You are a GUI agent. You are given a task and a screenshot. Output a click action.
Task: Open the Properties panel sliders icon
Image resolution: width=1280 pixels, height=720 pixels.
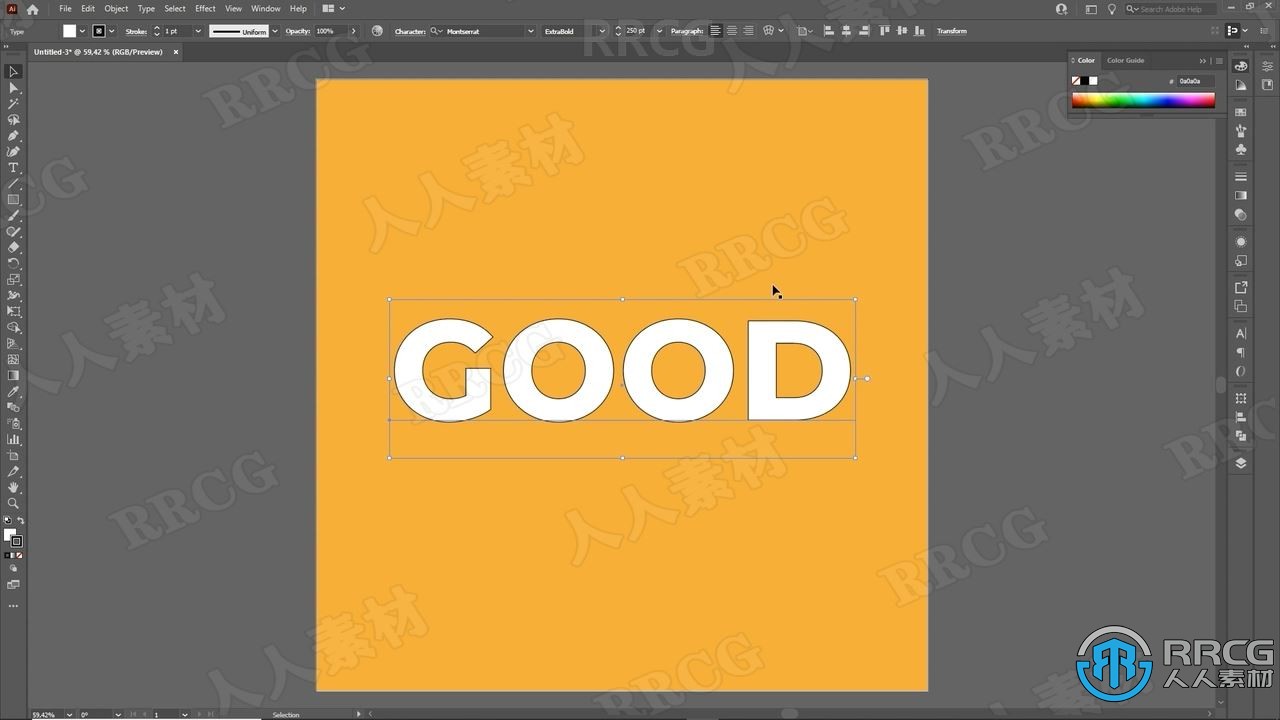1268,66
